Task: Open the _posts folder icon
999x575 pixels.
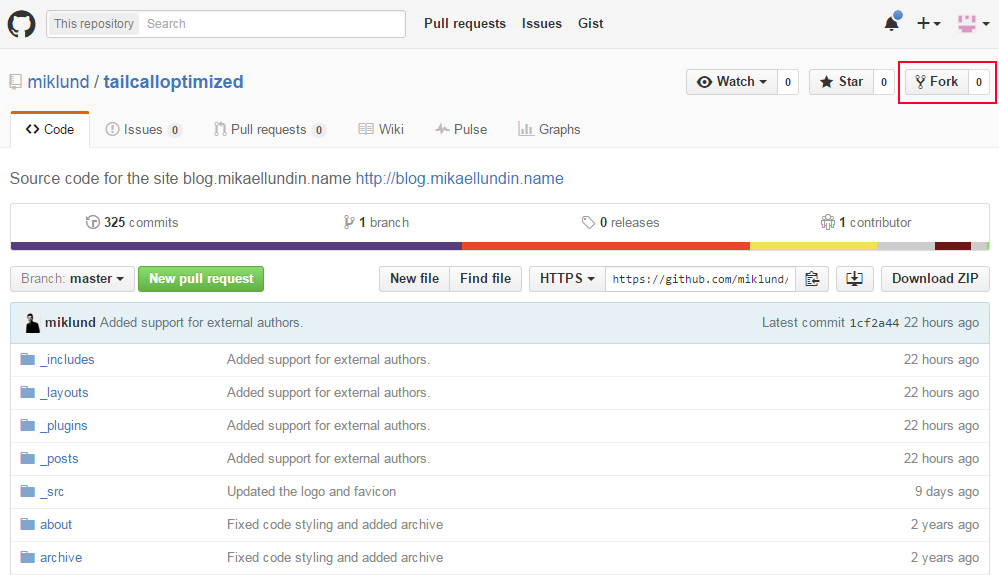Action: [x=27, y=458]
